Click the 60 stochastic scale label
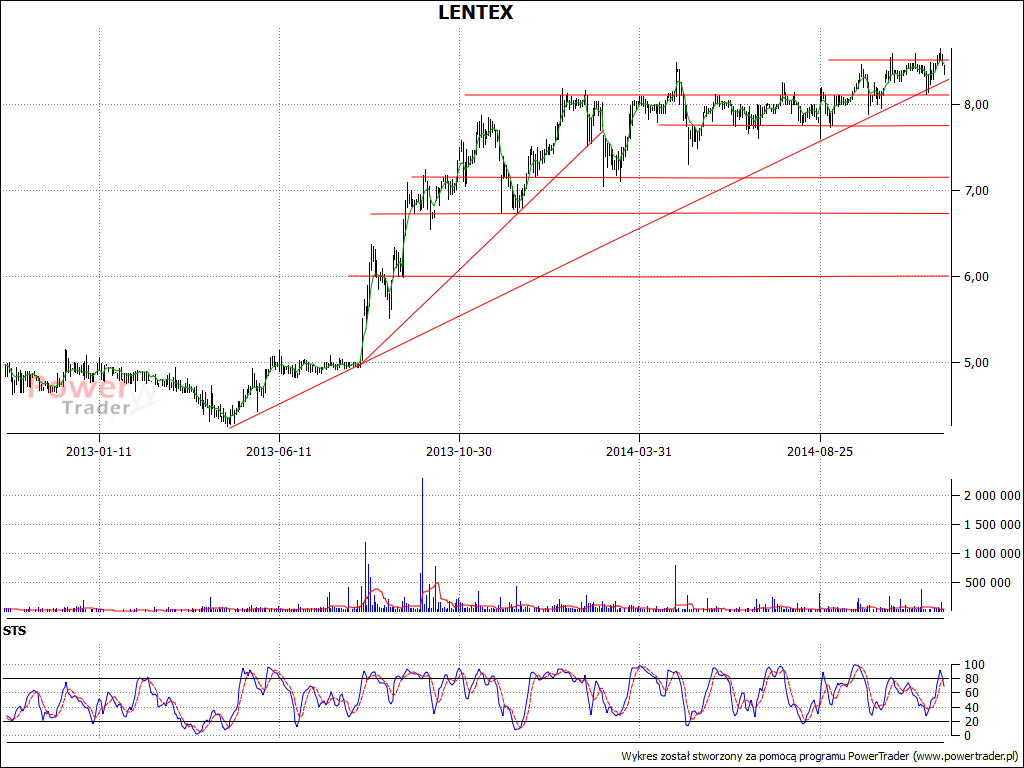The image size is (1024, 768). point(970,693)
